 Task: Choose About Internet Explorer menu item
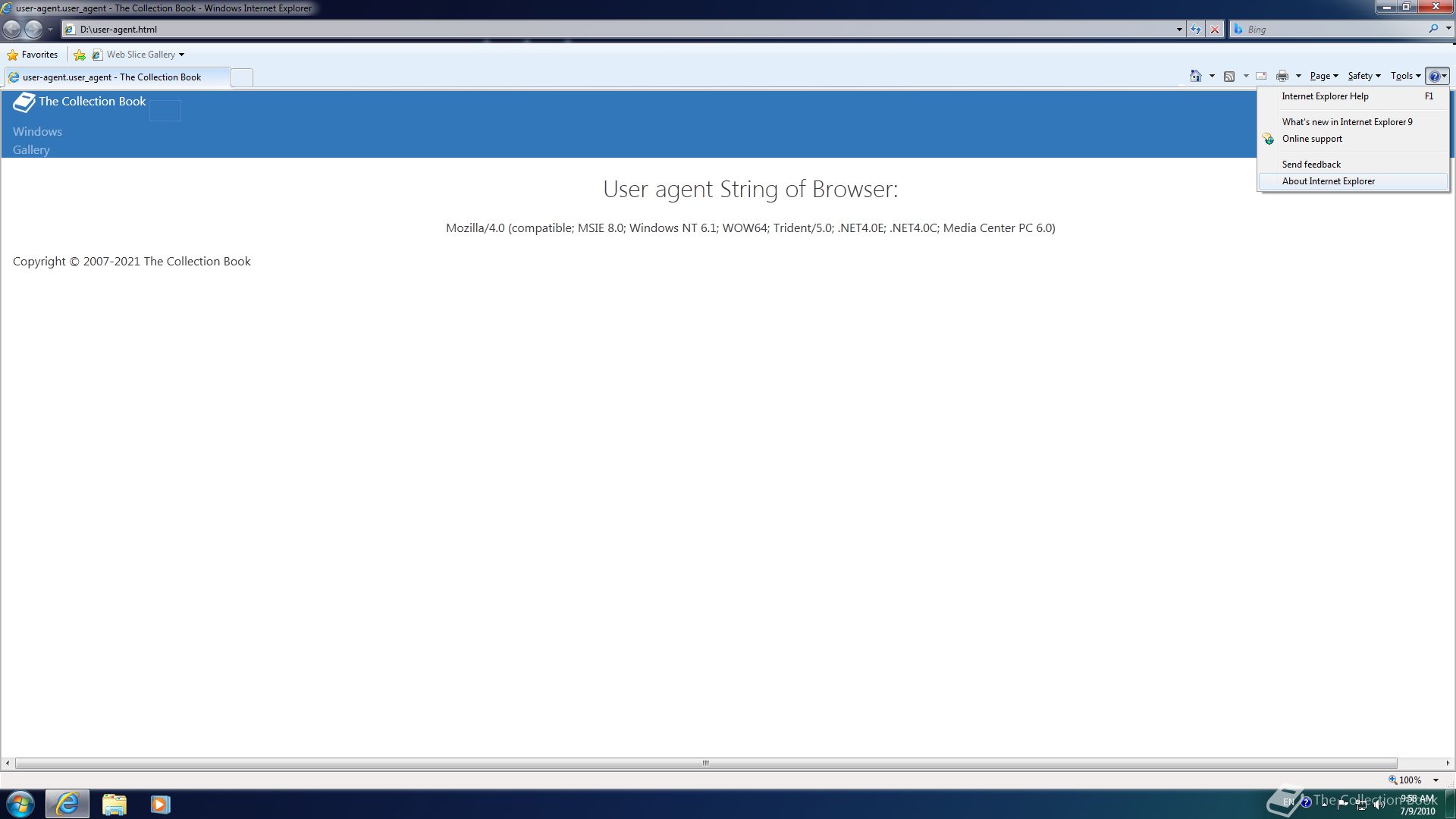[1354, 181]
